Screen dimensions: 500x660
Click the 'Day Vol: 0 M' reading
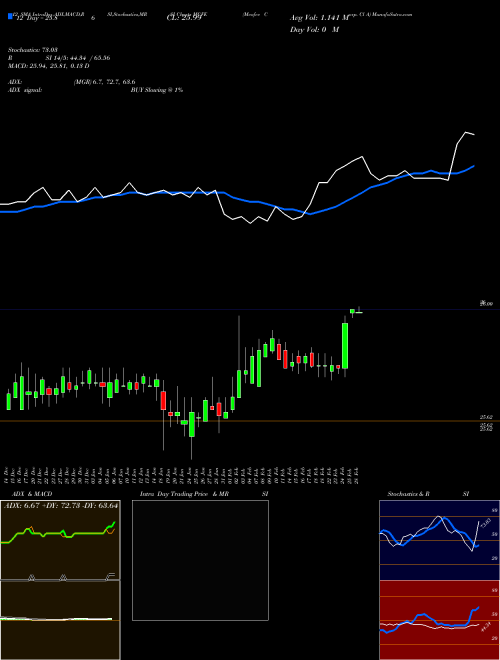click(x=314, y=29)
